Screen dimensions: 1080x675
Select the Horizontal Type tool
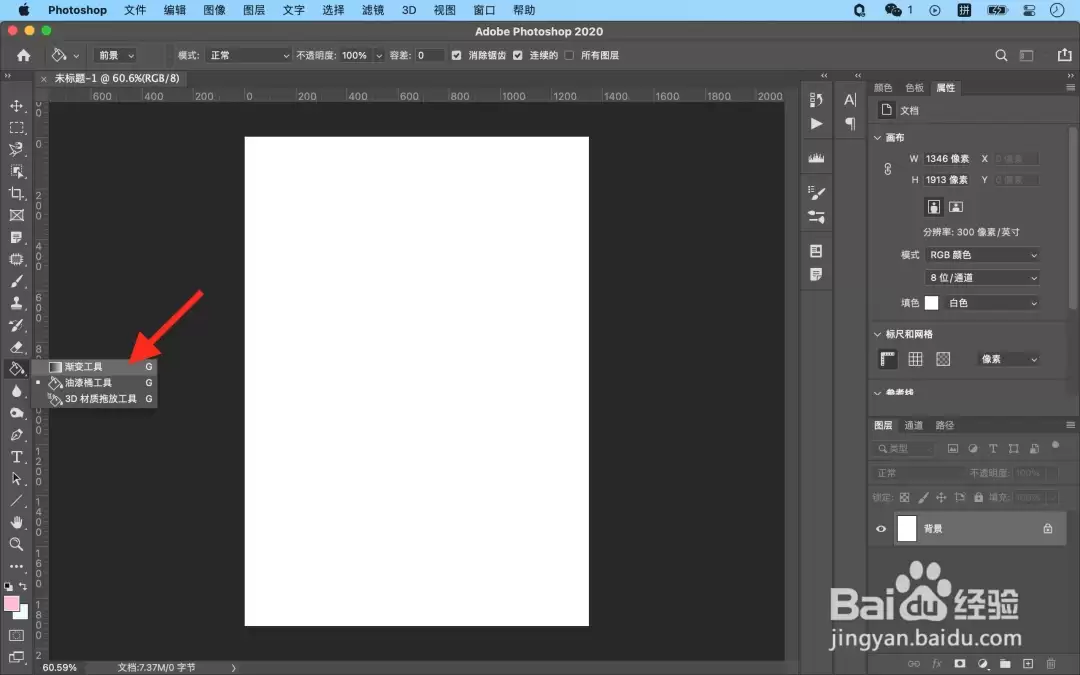17,457
